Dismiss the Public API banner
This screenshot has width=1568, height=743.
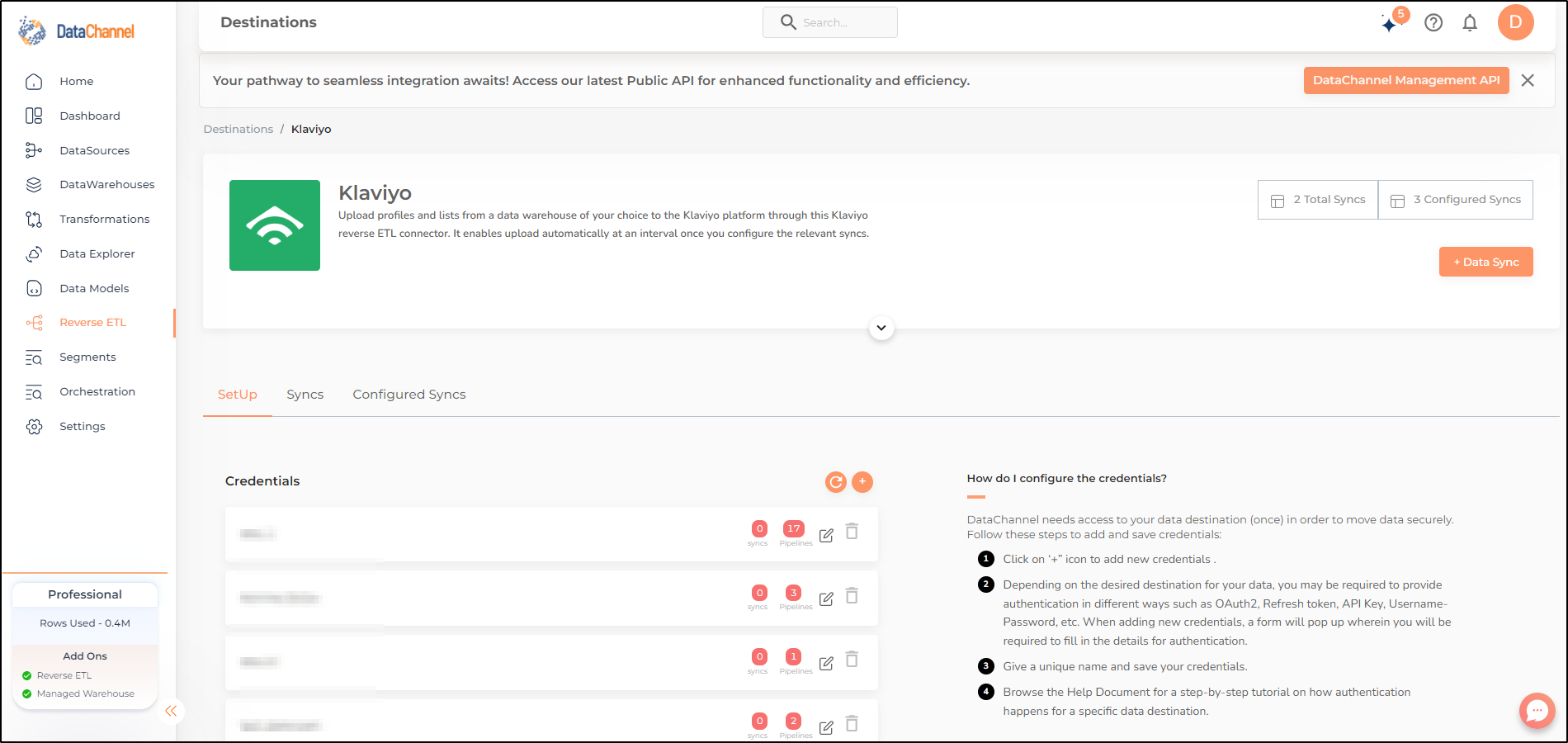coord(1528,80)
